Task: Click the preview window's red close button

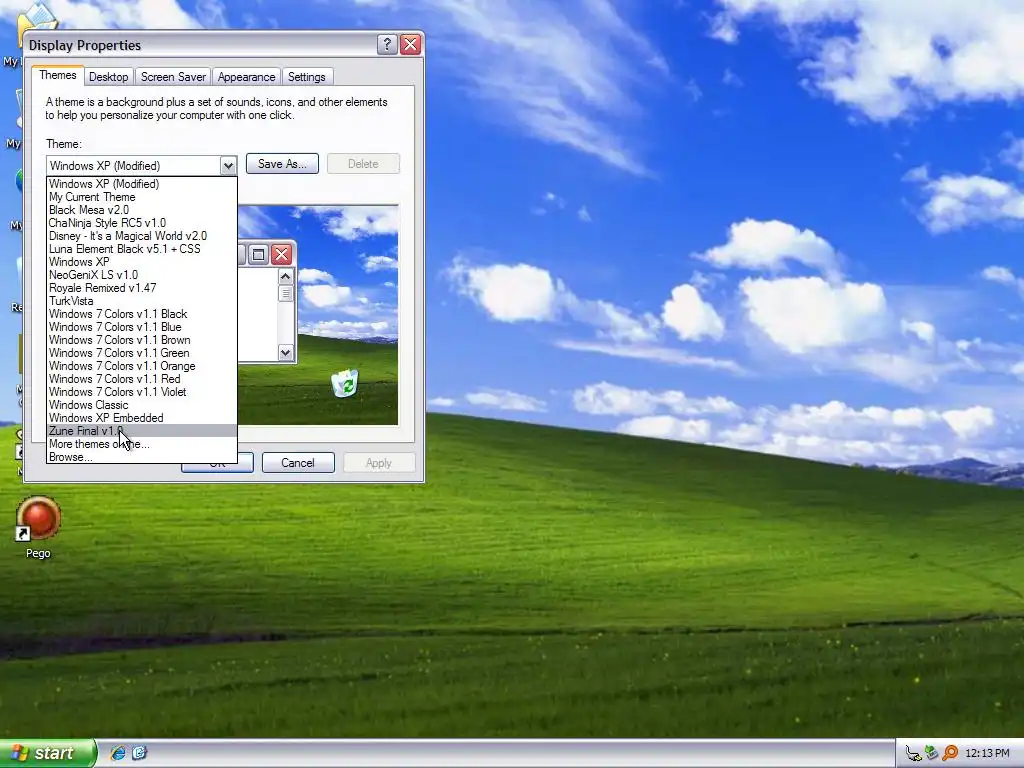Action: coord(281,254)
